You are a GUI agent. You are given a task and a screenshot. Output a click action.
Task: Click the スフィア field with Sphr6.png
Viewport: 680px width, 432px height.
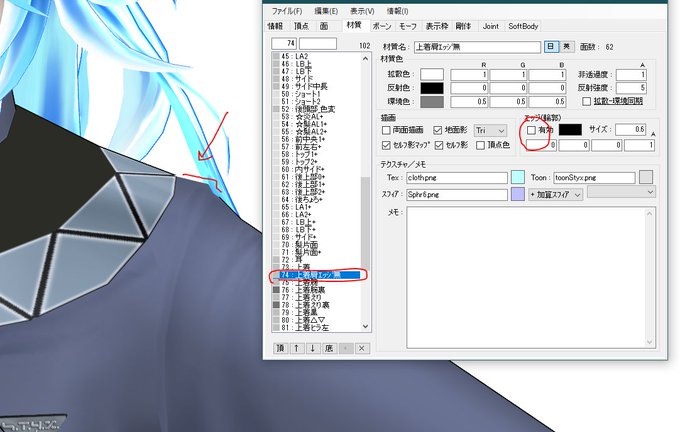pyautogui.click(x=457, y=195)
